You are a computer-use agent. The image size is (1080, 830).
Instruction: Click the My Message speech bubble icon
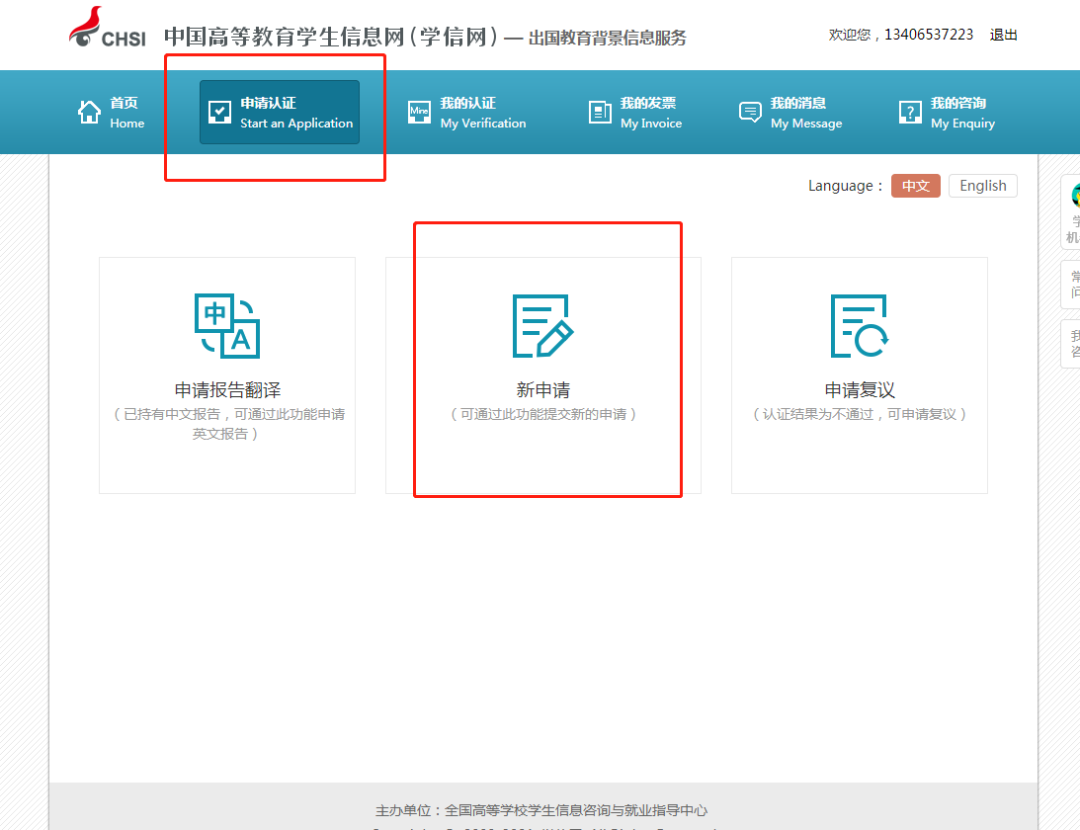click(749, 112)
